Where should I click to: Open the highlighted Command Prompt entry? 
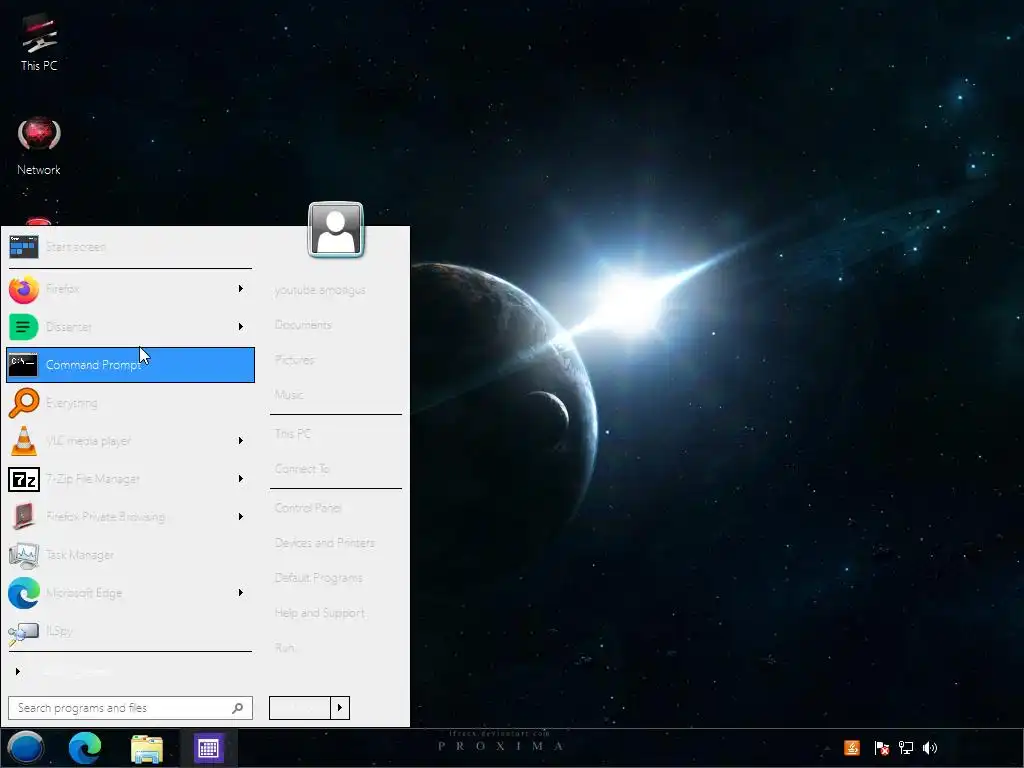130,364
